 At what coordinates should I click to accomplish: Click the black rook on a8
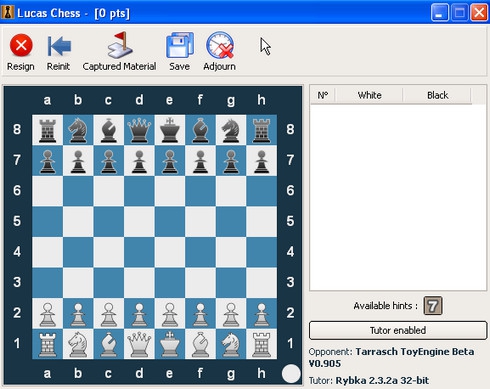pos(47,130)
